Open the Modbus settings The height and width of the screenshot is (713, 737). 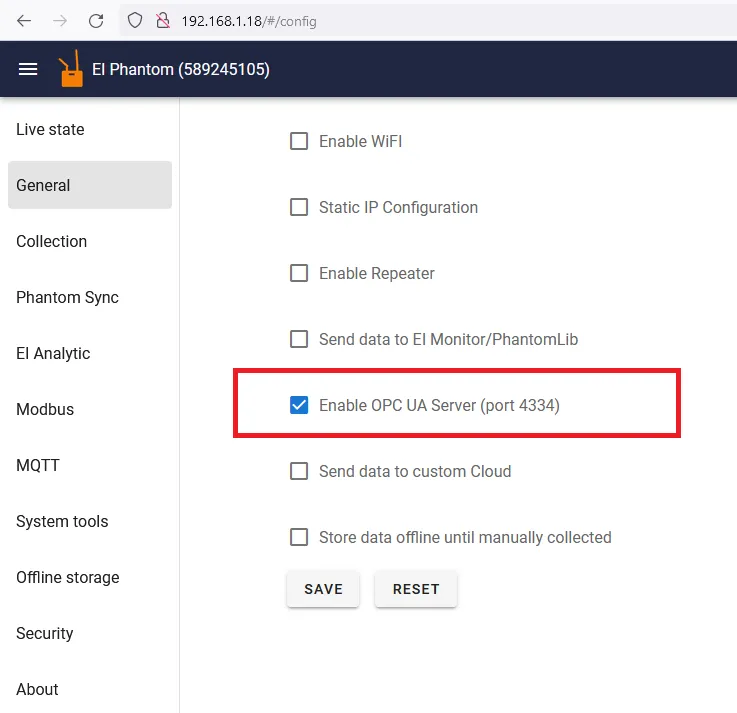[x=90, y=409]
